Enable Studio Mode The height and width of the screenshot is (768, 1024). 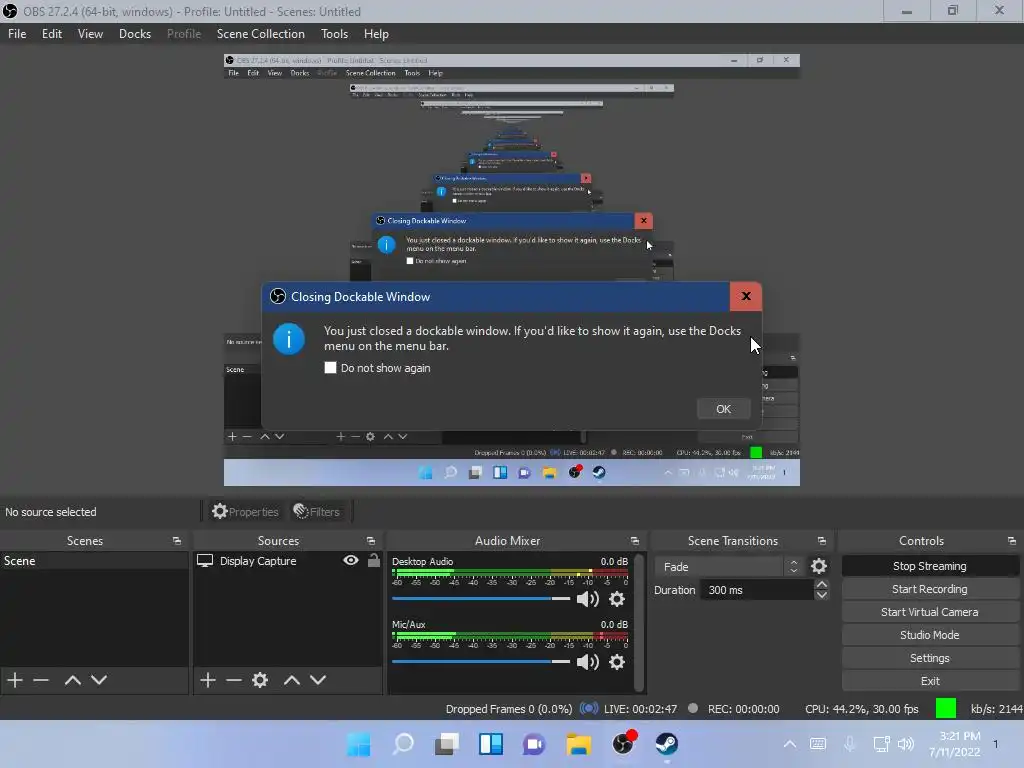[930, 635]
